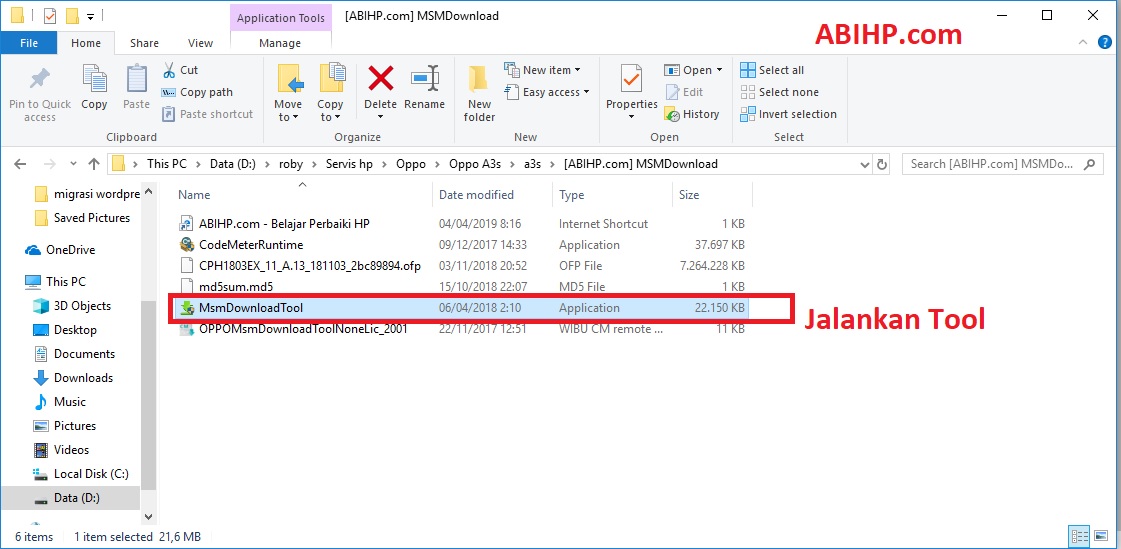The width and height of the screenshot is (1121, 549).
Task: Open the Manage tab
Action: [280, 43]
